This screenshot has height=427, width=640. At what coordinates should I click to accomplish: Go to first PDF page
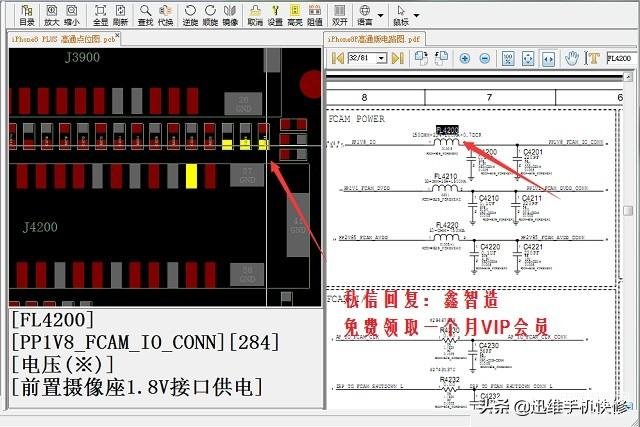(x=338, y=58)
